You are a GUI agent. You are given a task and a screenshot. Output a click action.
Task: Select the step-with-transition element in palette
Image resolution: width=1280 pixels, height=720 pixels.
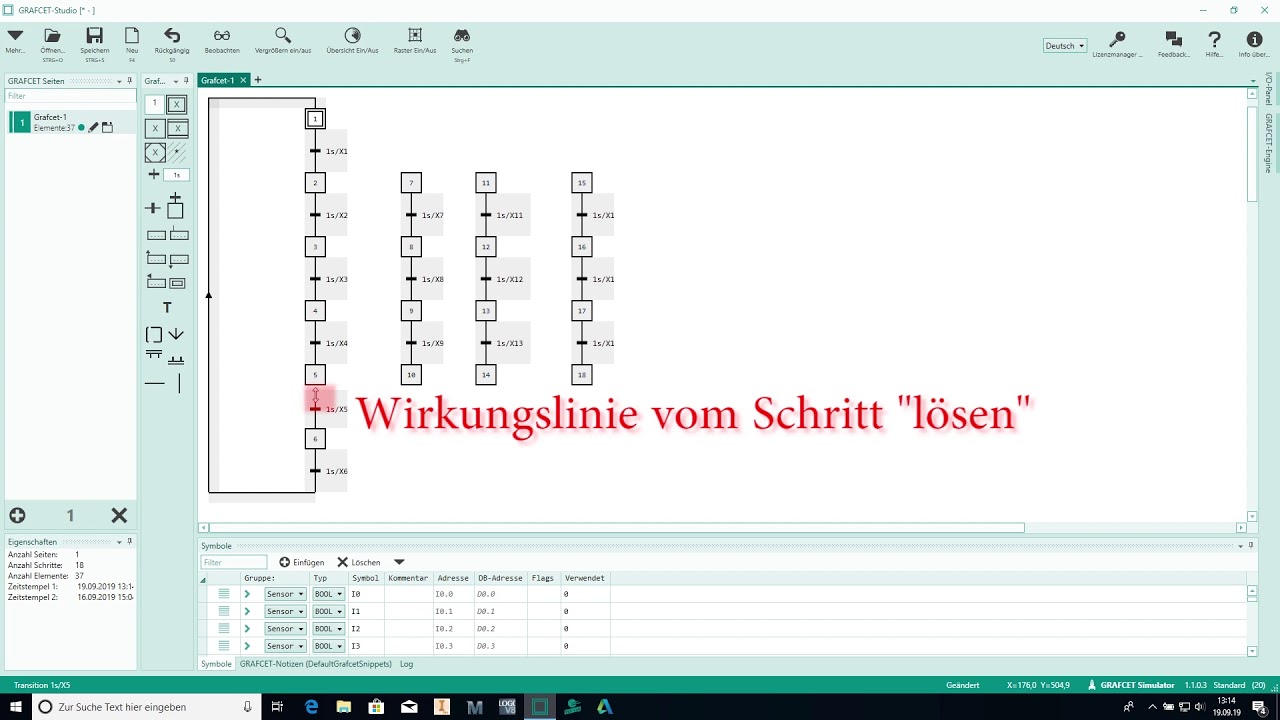pyautogui.click(x=175, y=206)
